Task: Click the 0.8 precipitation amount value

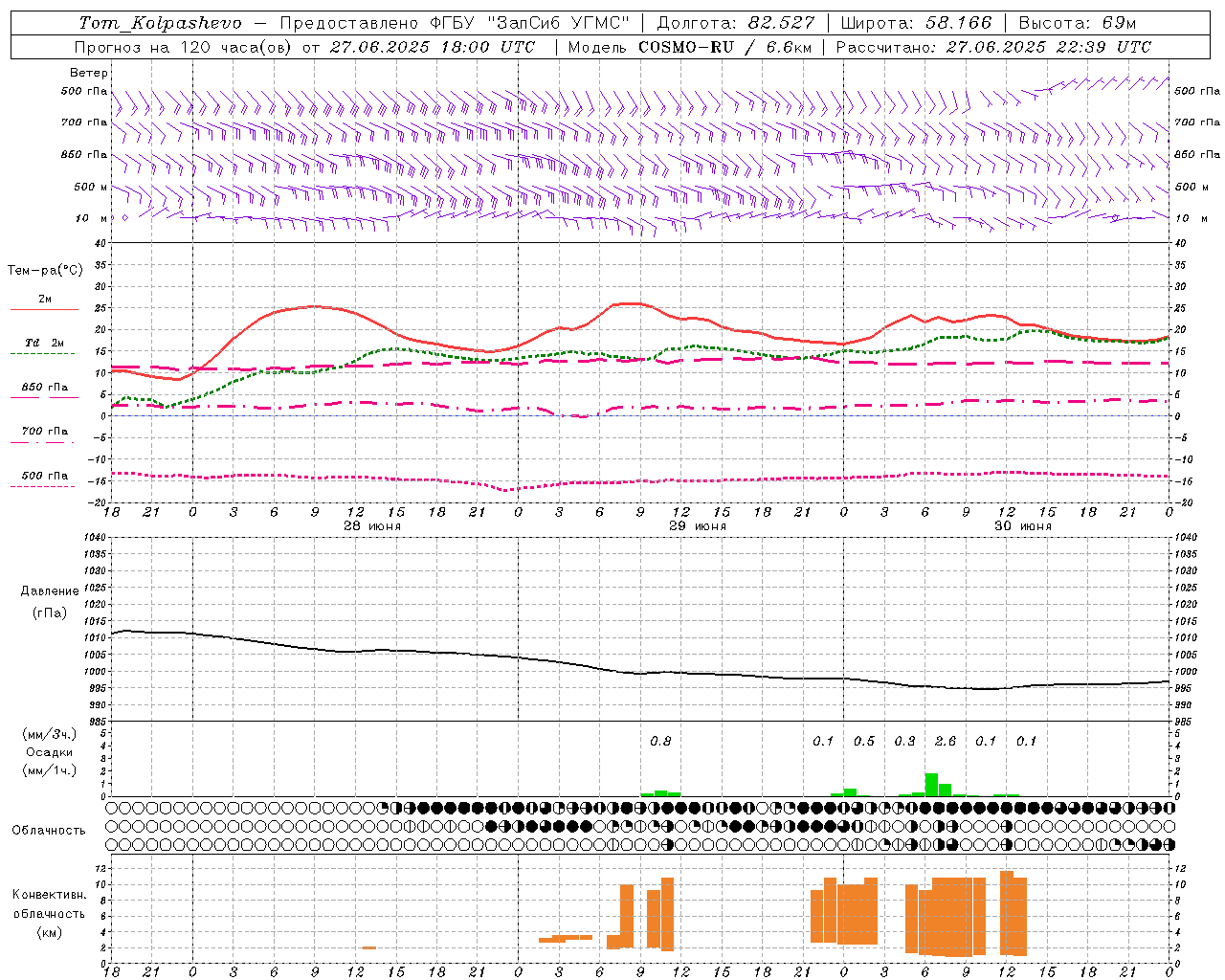Action: (660, 742)
